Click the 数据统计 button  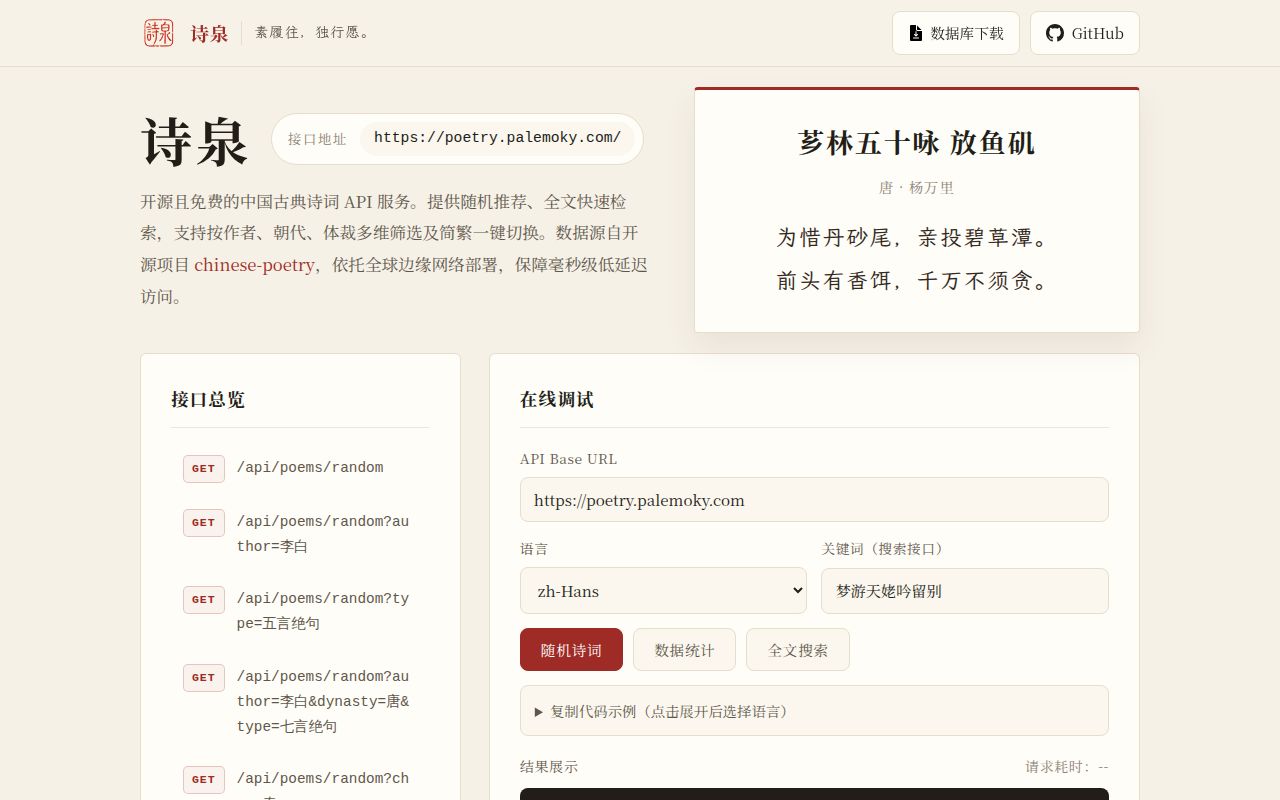[x=684, y=650]
